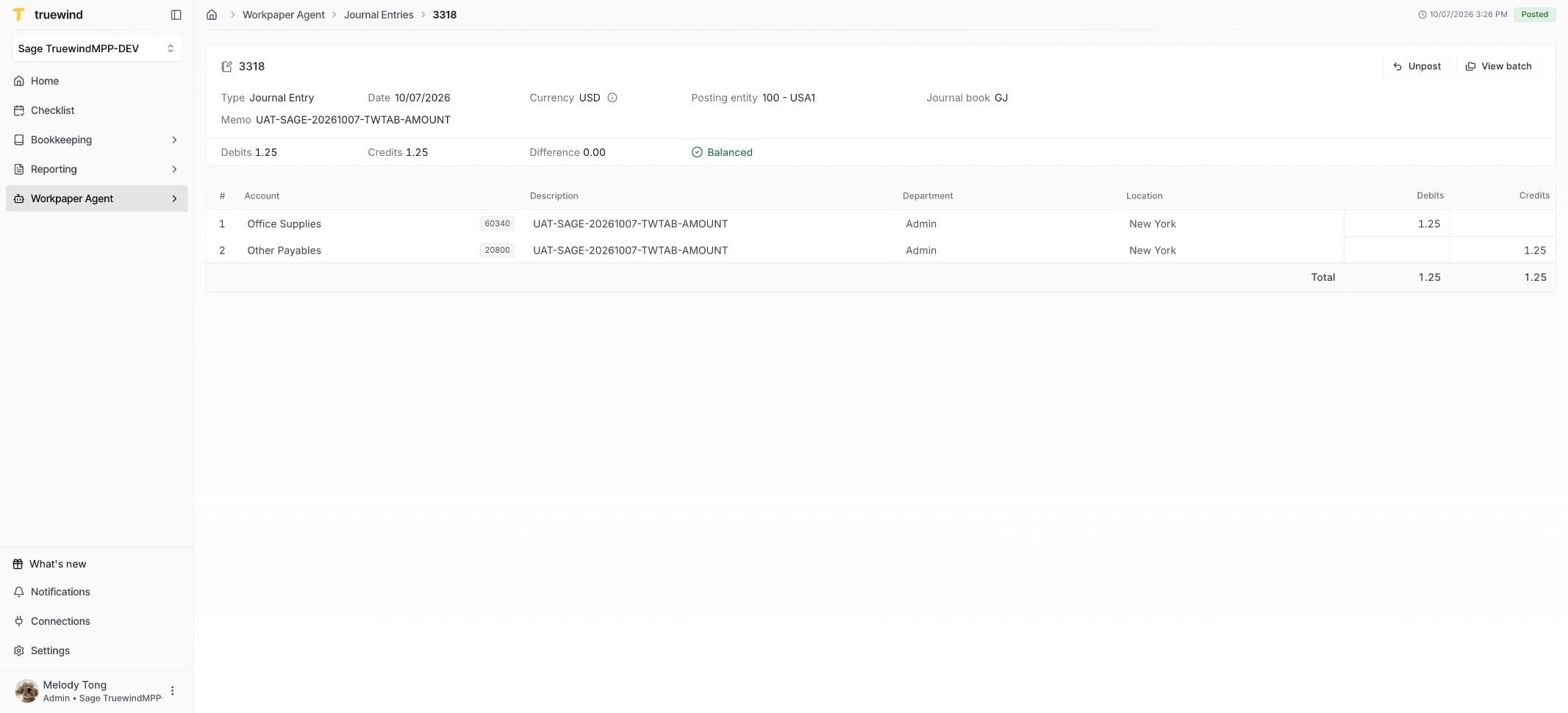1568x713 pixels.
Task: Click Admin department in Other Payables row
Action: (921, 250)
